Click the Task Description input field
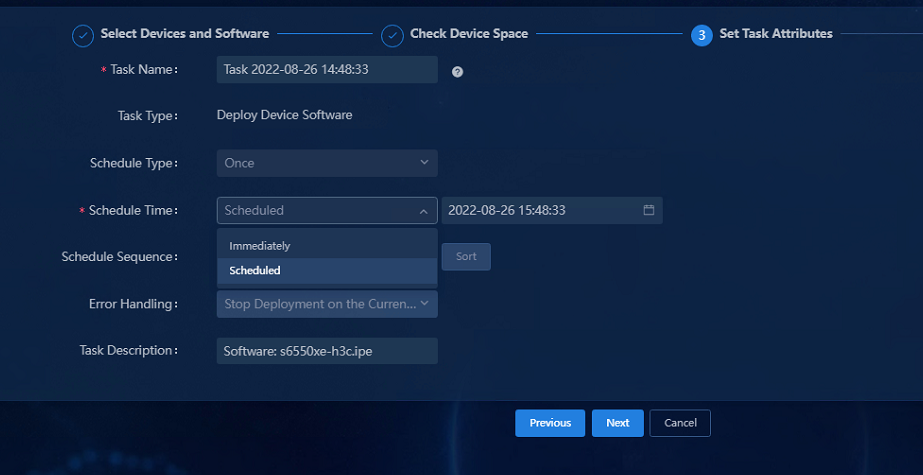The height and width of the screenshot is (475, 923). click(327, 351)
